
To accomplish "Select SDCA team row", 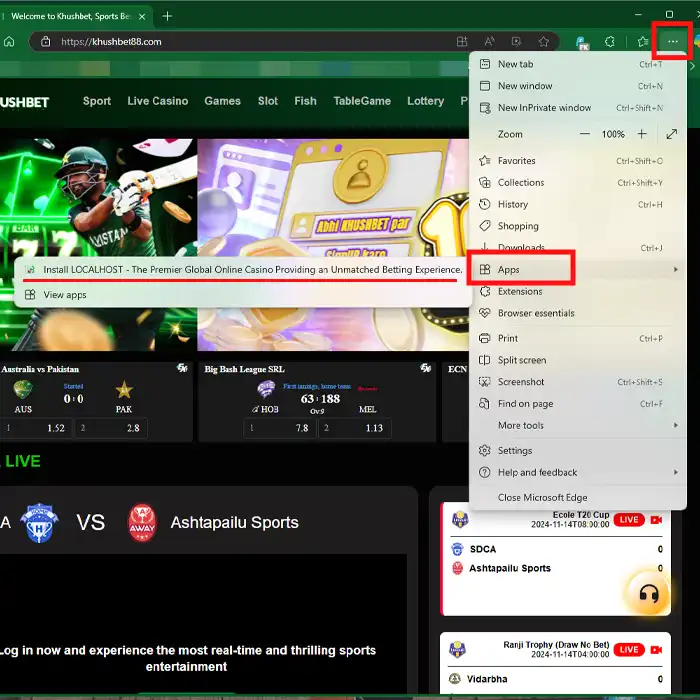I will point(557,549).
